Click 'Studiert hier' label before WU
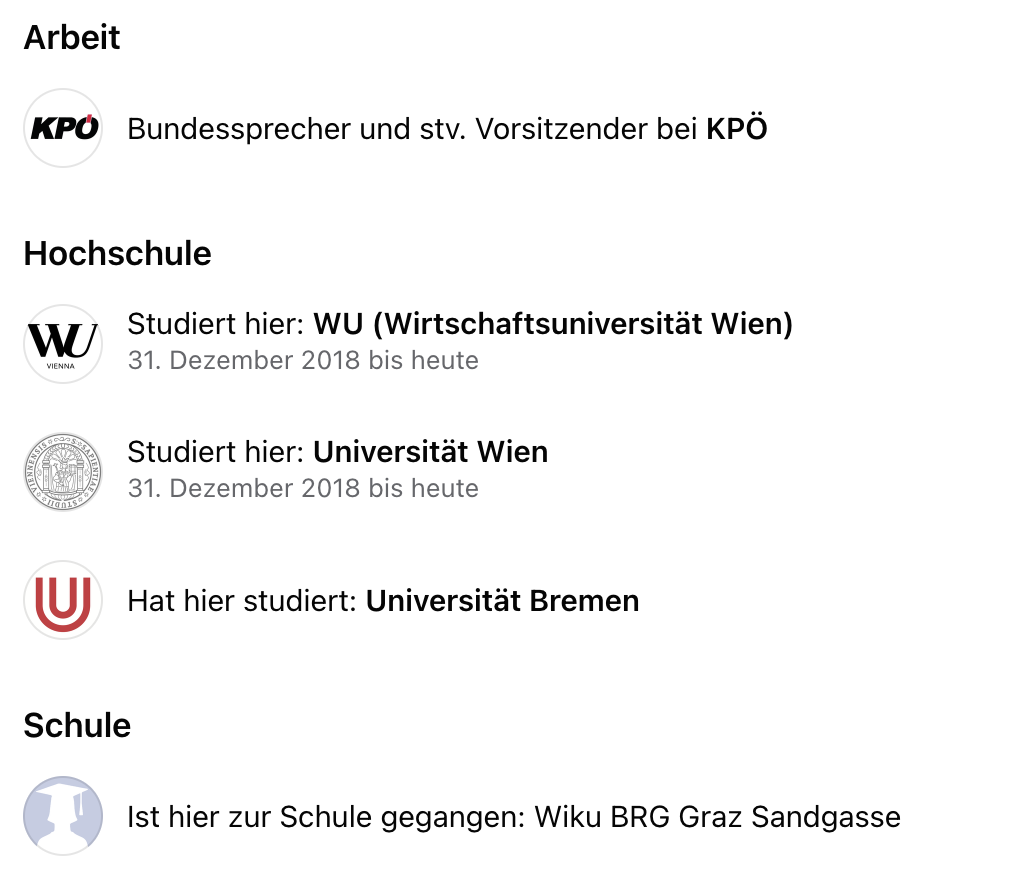Viewport: 1032px width, 892px height. [215, 324]
